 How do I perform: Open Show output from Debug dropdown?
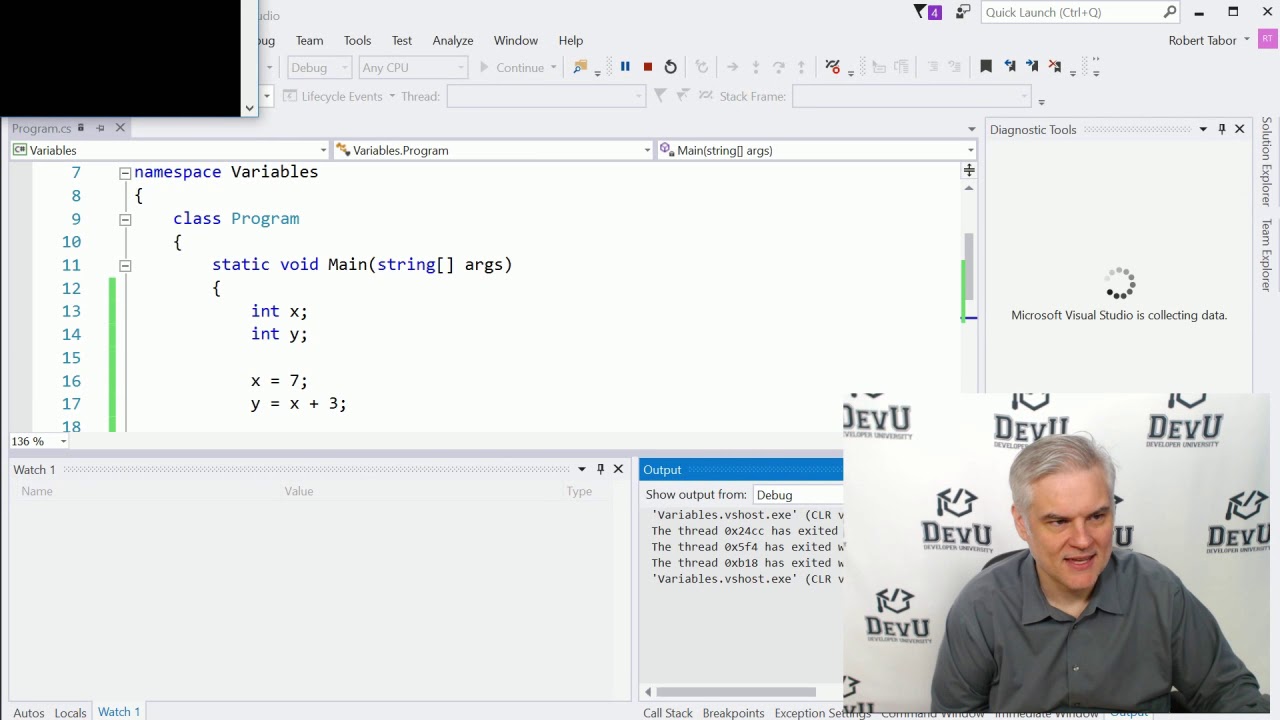pos(798,495)
